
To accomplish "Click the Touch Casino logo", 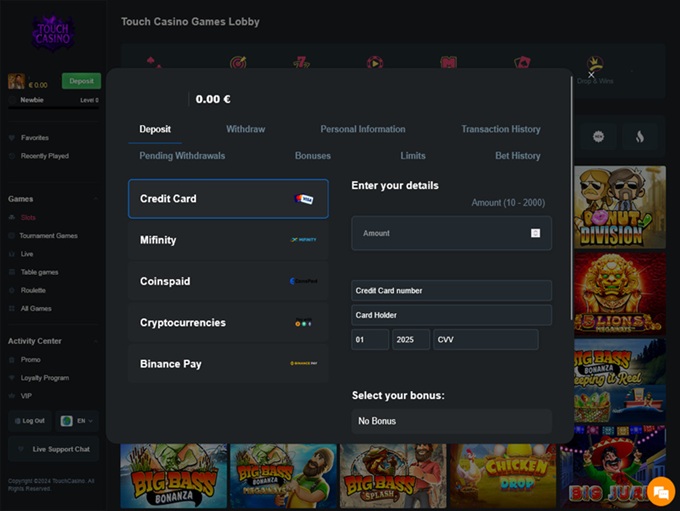I will tap(51, 33).
